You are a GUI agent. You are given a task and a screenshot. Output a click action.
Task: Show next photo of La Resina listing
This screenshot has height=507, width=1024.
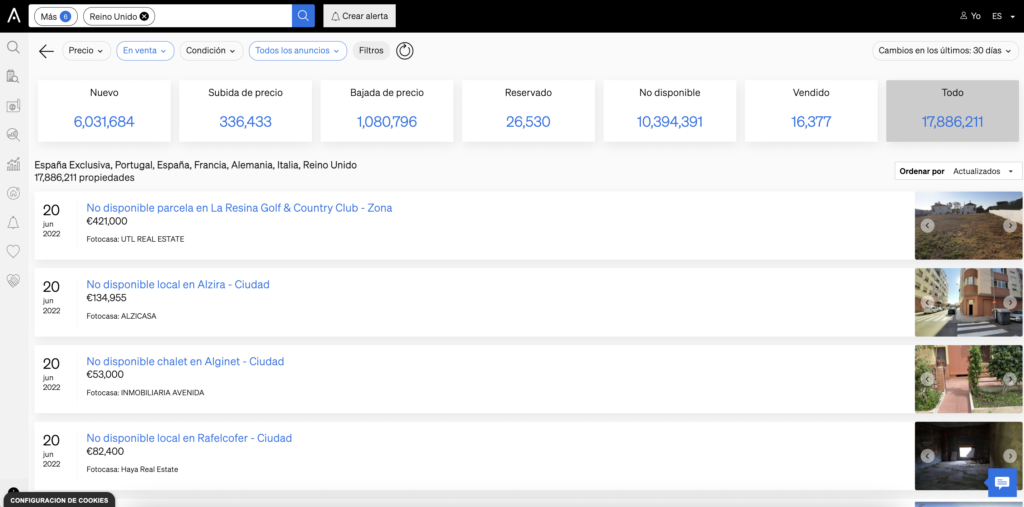(x=1010, y=225)
